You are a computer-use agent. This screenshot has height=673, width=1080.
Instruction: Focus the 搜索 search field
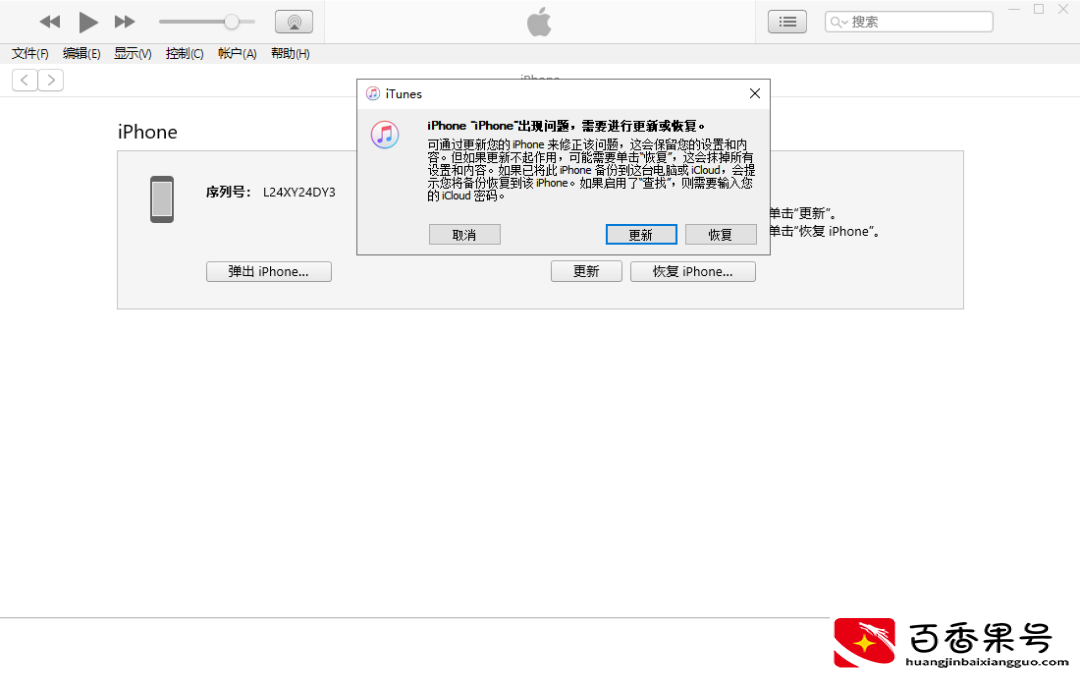click(x=909, y=22)
